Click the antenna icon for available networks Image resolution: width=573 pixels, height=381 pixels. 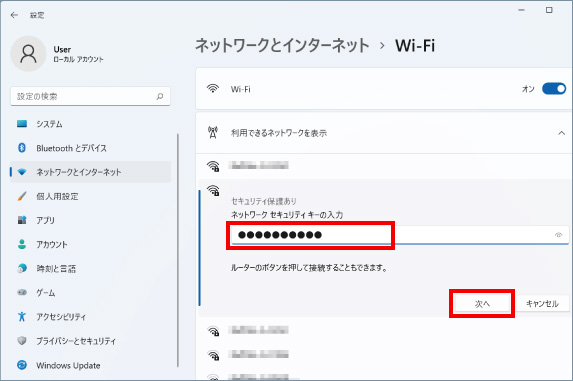213,133
